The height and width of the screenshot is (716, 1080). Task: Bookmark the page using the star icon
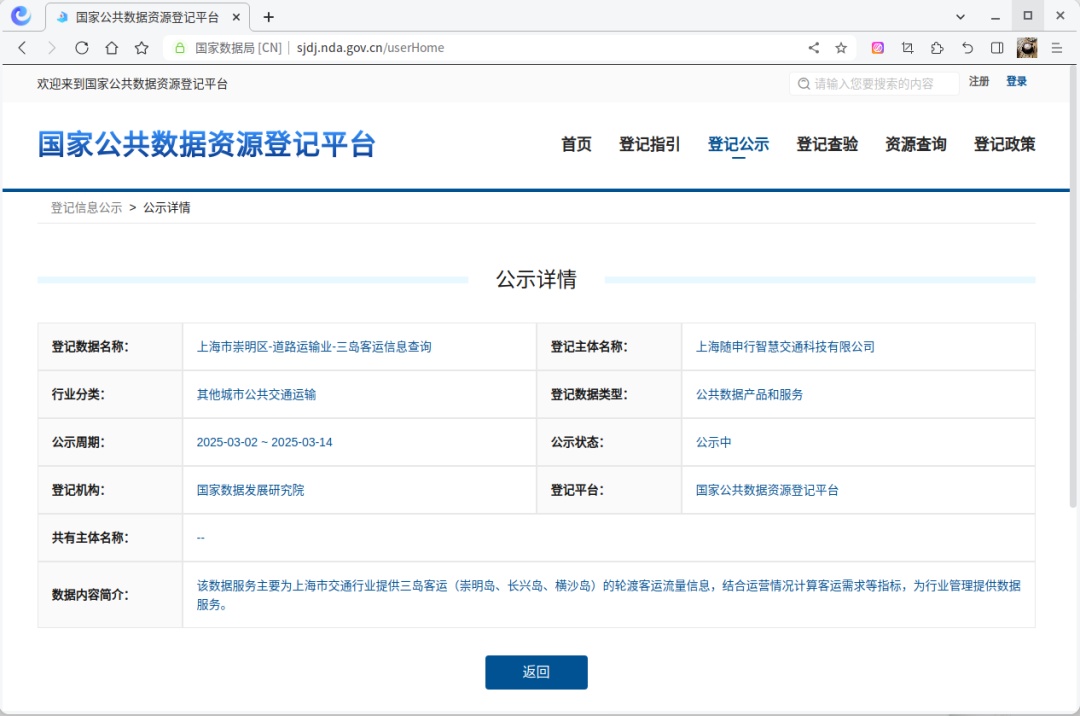(x=840, y=47)
